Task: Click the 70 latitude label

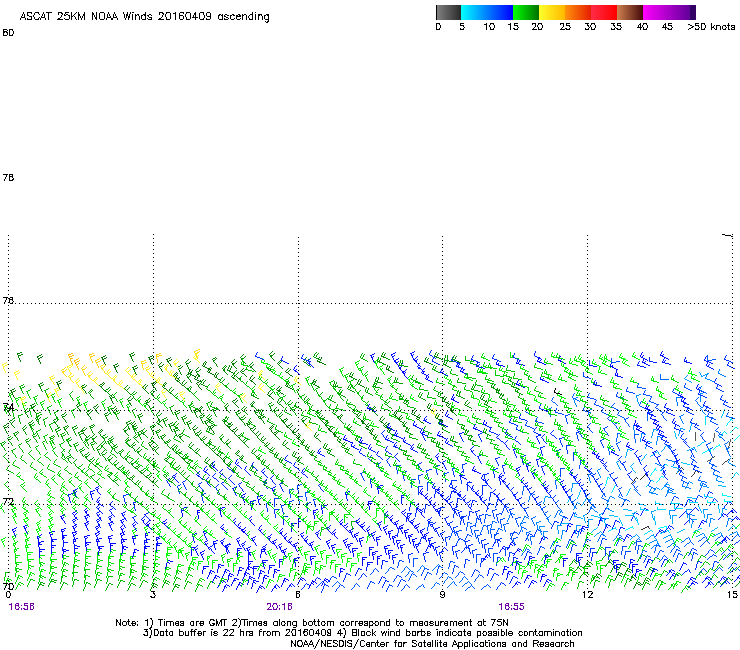Action: tap(8, 587)
